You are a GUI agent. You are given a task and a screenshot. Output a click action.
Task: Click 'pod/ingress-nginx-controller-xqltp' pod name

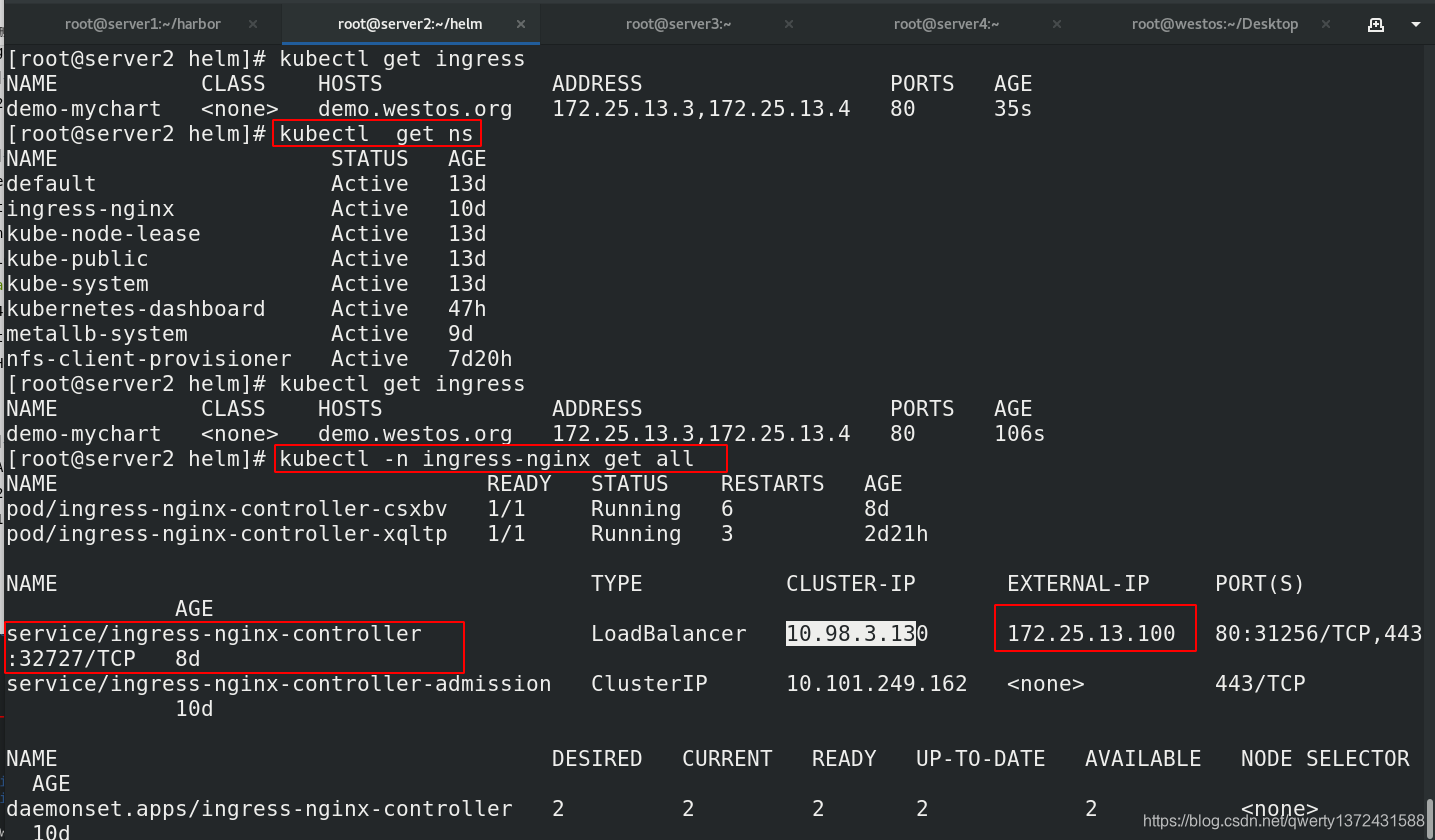tap(227, 534)
